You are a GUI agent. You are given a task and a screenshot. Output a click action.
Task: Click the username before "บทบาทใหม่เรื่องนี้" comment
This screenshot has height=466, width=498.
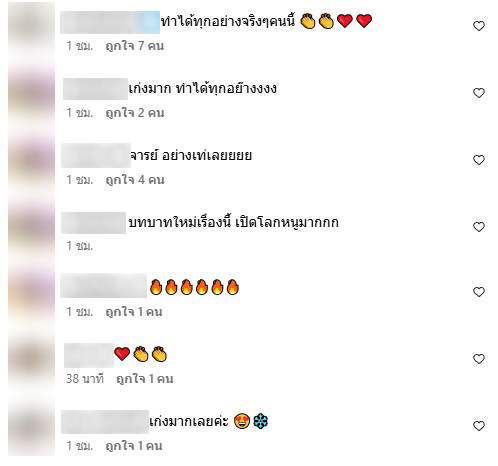(x=93, y=223)
